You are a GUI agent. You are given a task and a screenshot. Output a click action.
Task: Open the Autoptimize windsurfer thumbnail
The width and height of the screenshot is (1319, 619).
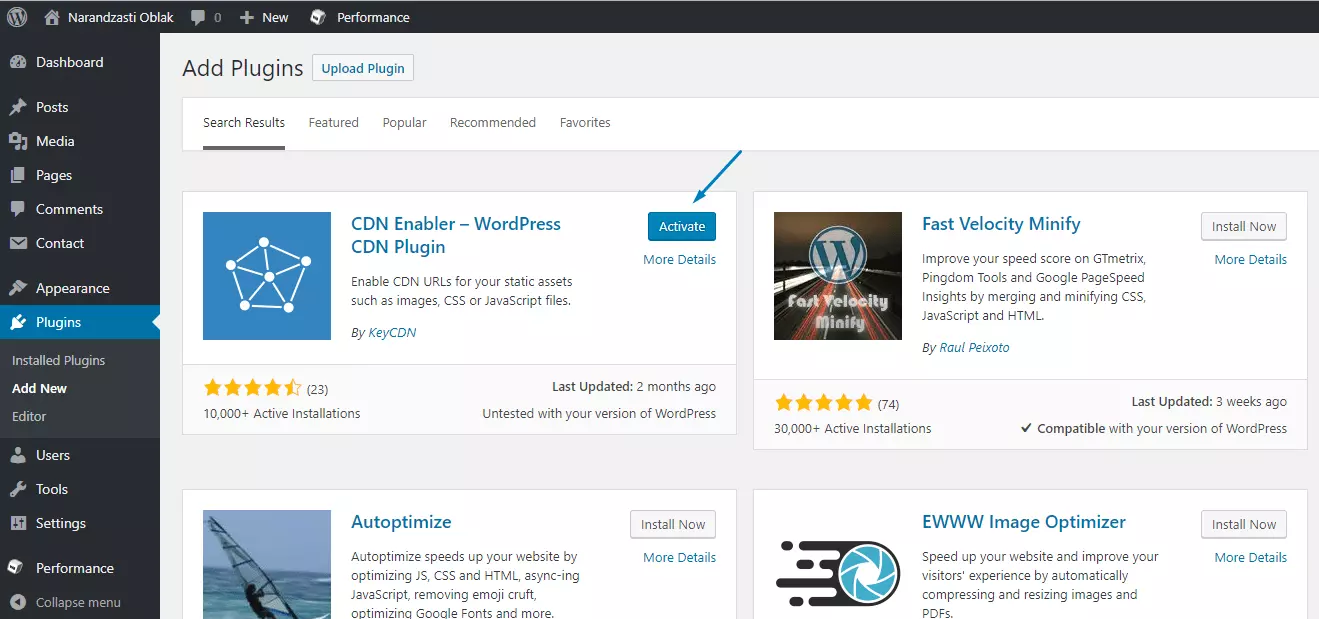coord(267,564)
